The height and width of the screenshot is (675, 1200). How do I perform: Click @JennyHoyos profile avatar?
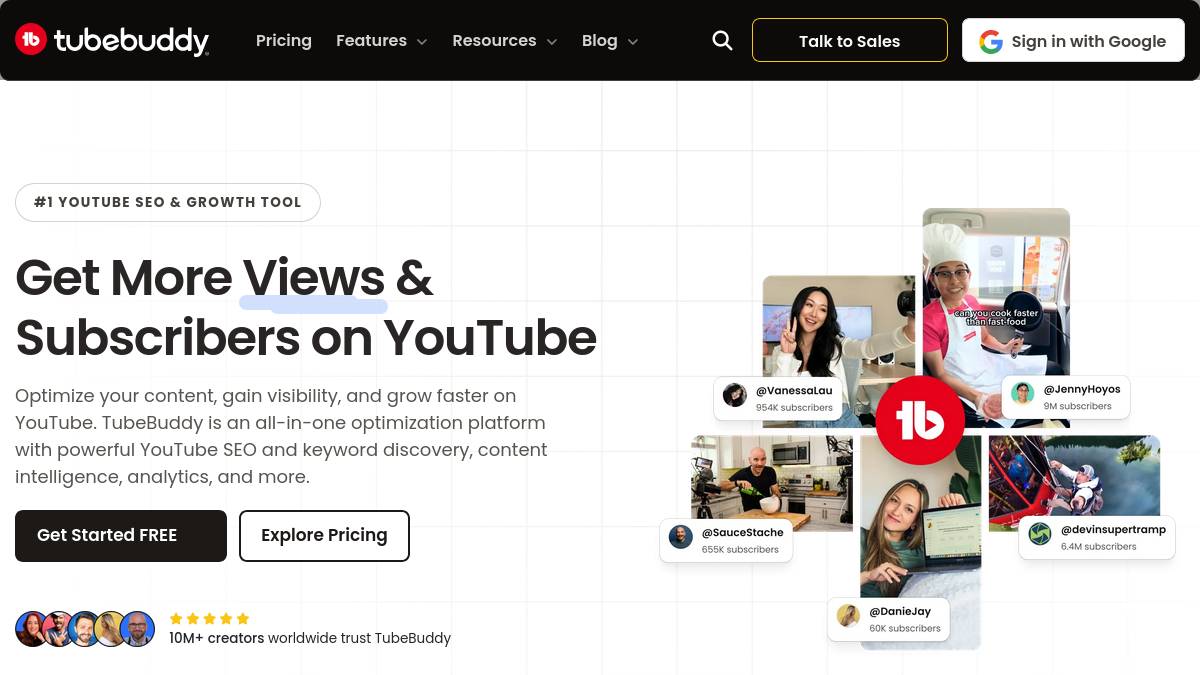(x=1023, y=394)
